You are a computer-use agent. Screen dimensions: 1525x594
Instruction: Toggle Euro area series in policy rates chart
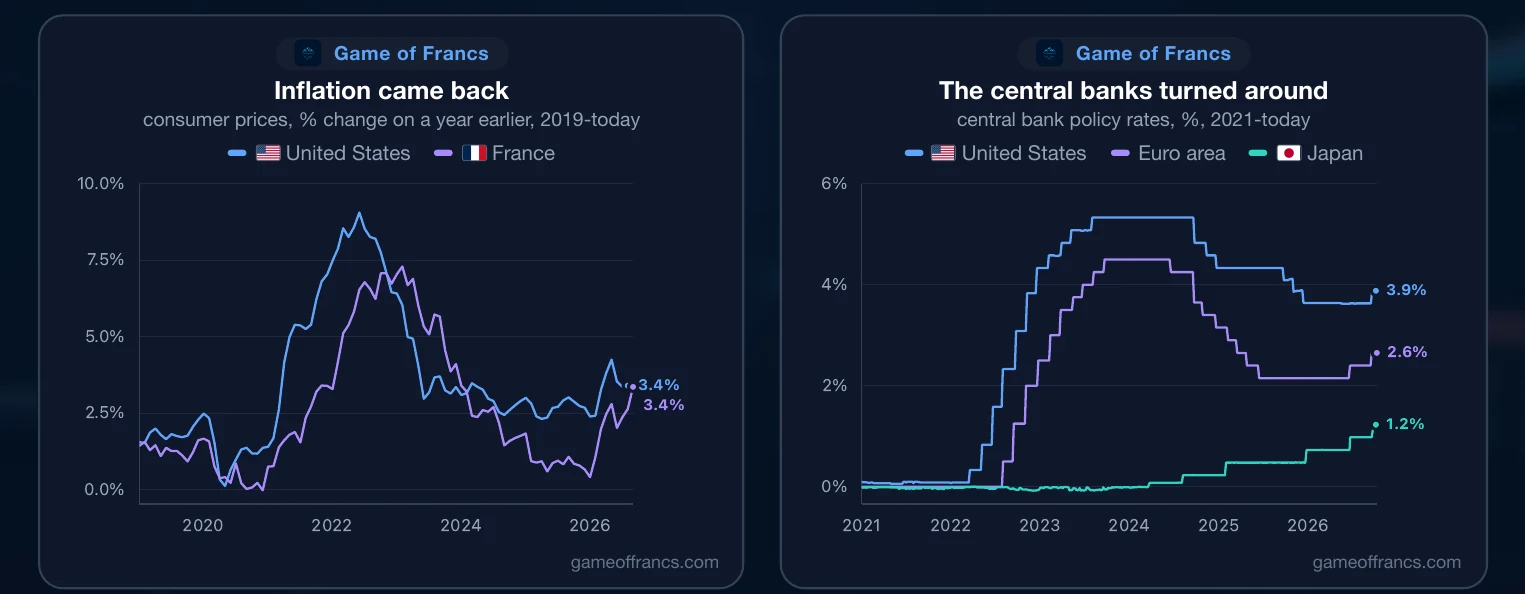coord(1169,153)
